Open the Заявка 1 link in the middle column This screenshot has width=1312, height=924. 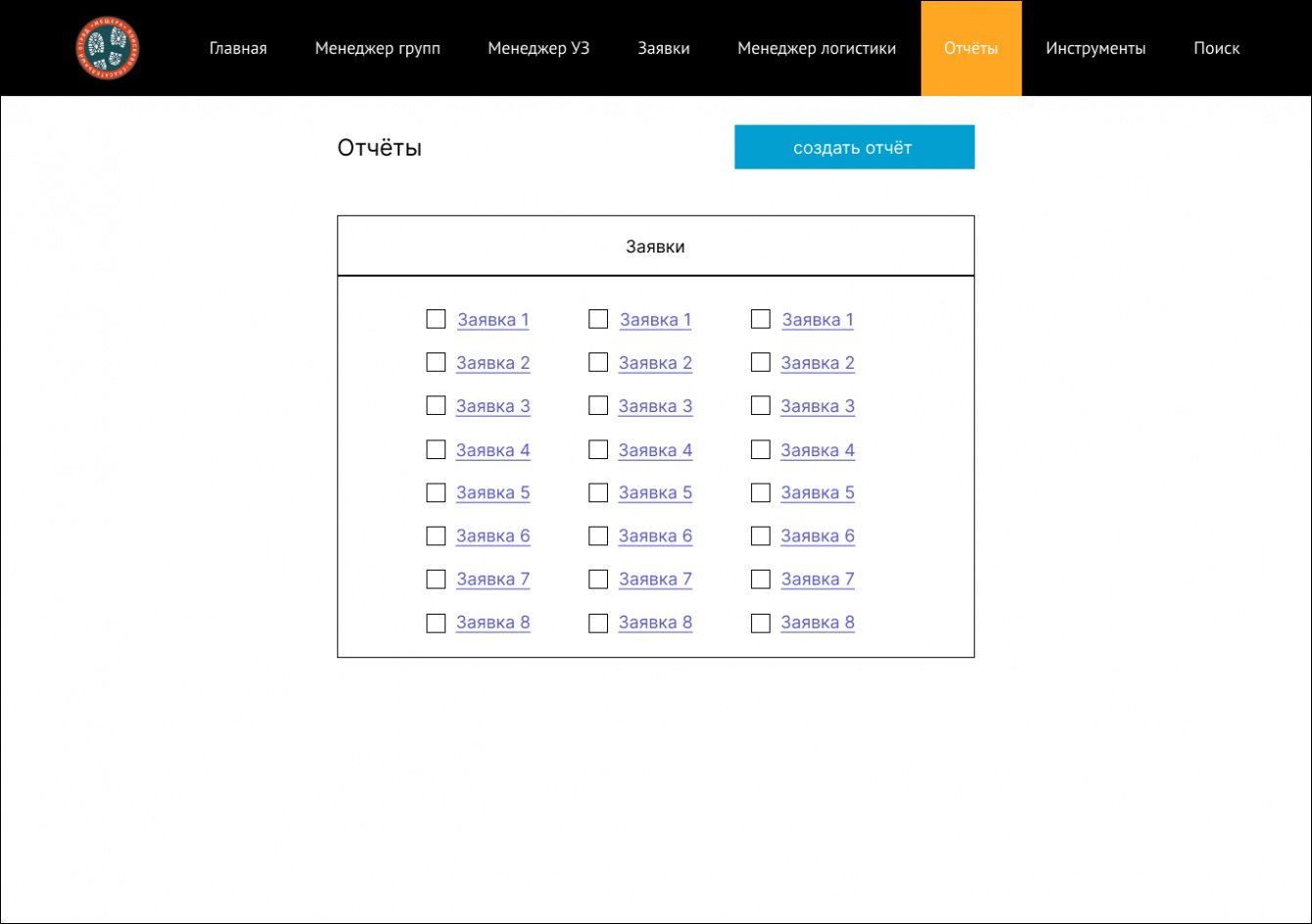click(656, 320)
